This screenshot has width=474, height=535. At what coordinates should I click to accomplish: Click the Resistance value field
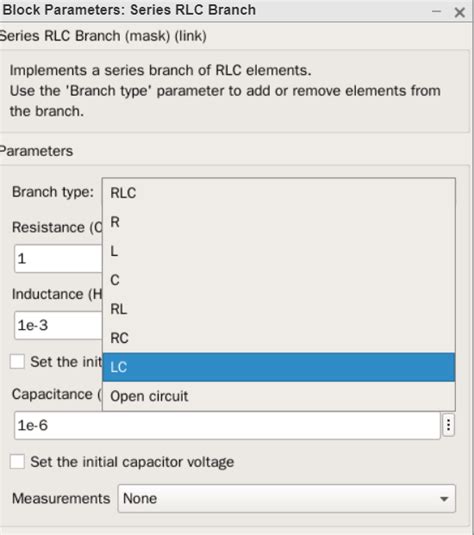tap(58, 258)
